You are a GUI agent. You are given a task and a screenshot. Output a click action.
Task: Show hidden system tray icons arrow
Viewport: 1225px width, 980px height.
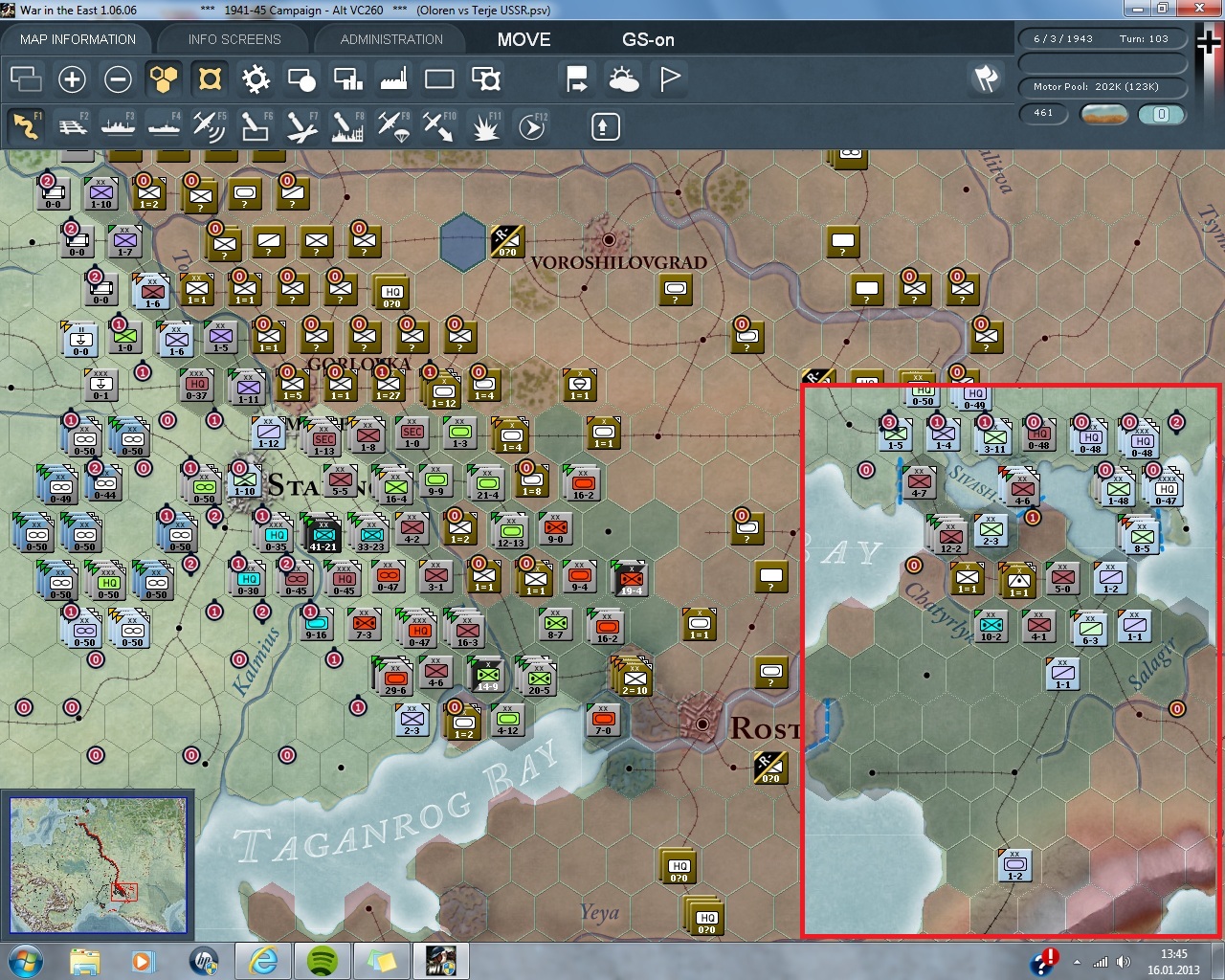(1077, 962)
